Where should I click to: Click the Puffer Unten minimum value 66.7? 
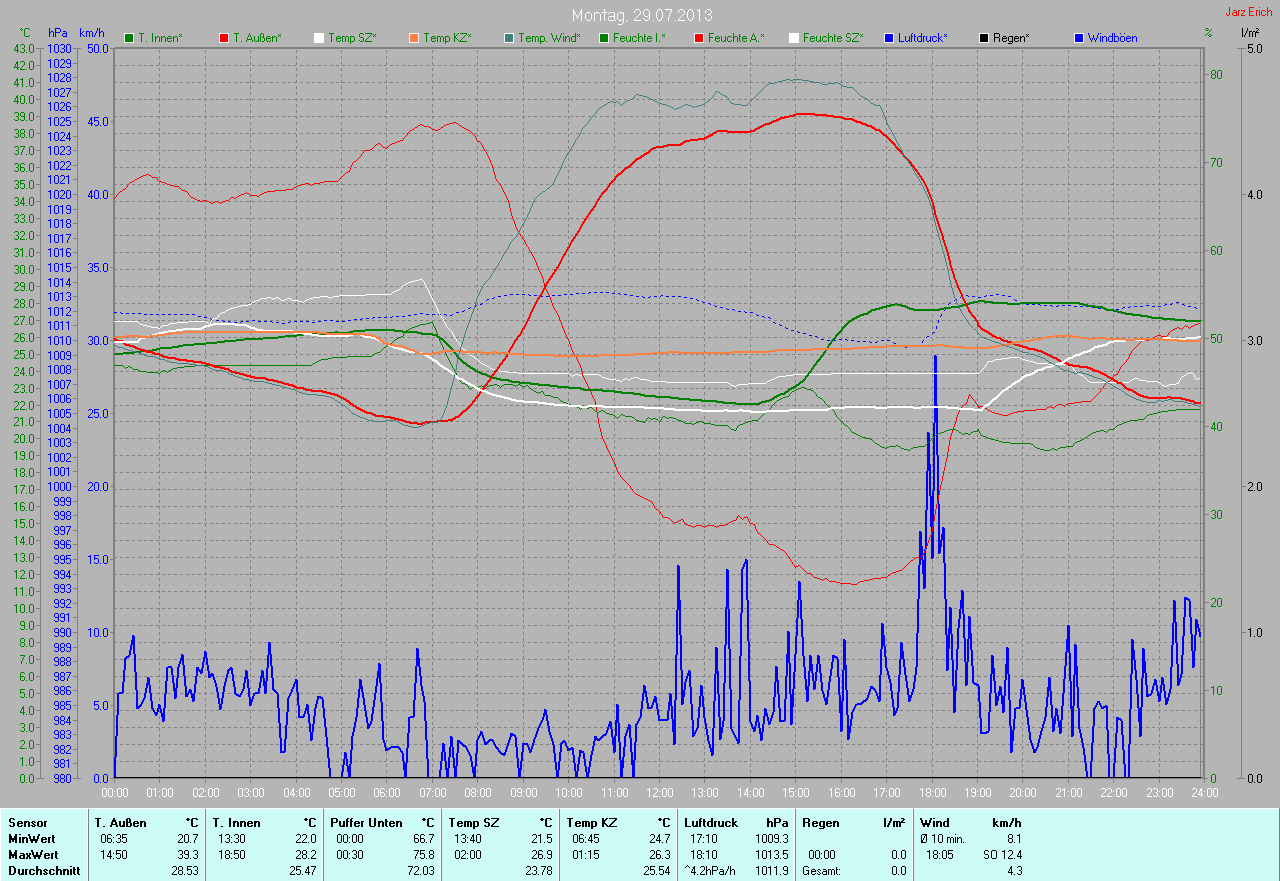tap(422, 839)
